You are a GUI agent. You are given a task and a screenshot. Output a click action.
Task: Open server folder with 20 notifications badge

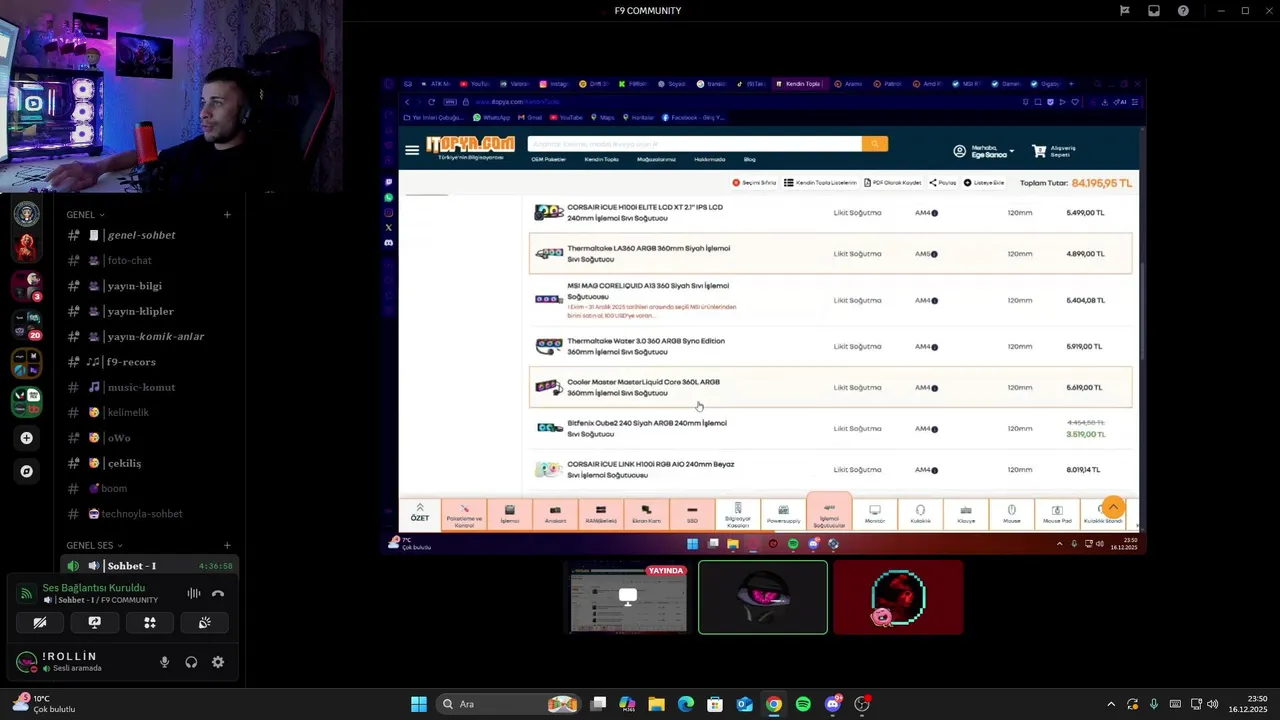pos(27,324)
